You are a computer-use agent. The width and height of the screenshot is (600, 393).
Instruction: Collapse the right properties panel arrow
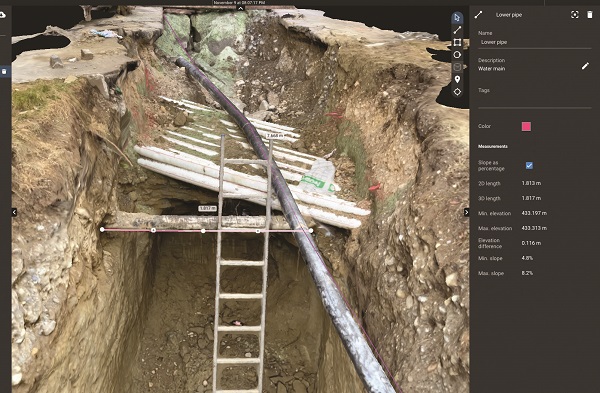coord(466,212)
